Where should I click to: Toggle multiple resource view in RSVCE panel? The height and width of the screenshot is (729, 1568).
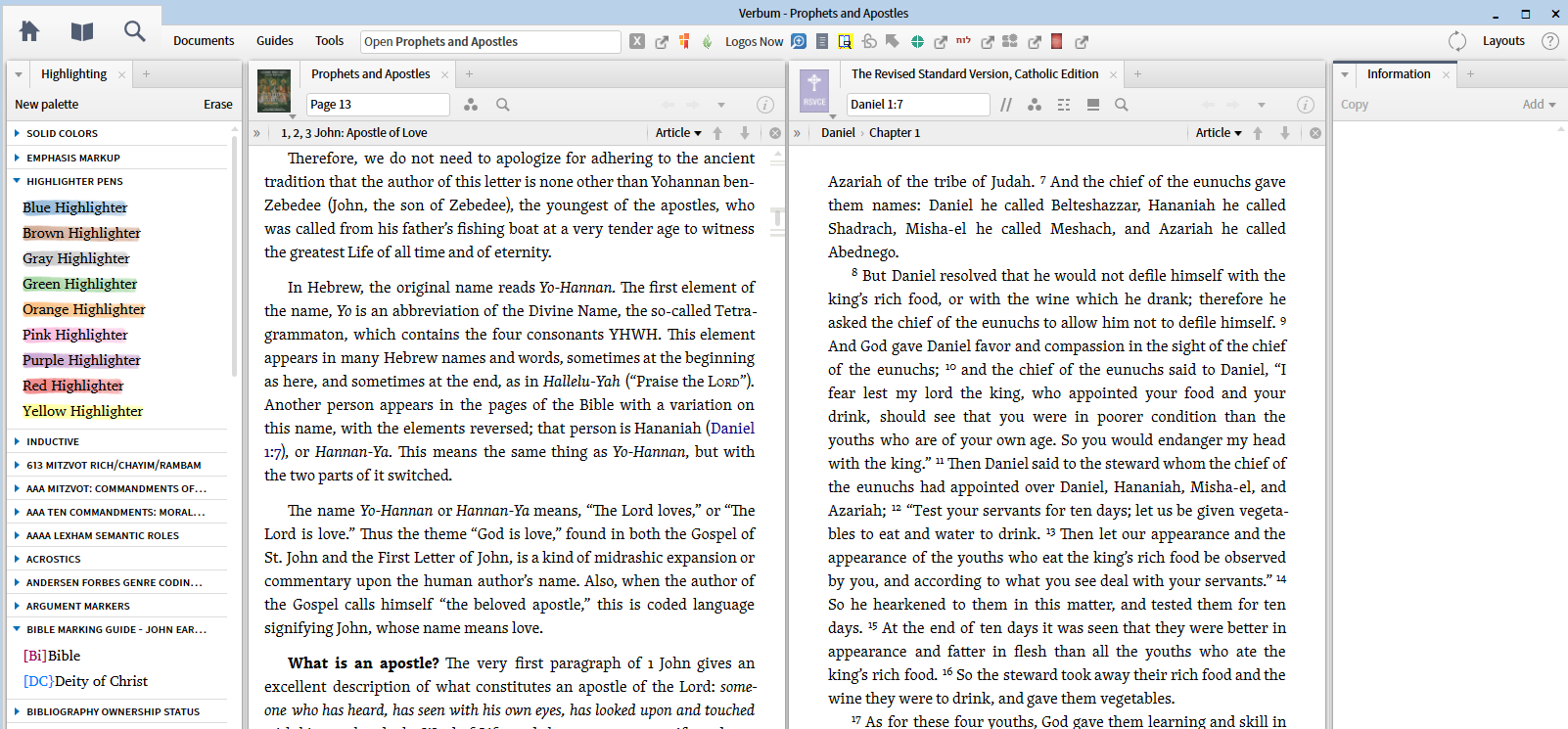point(1064,105)
